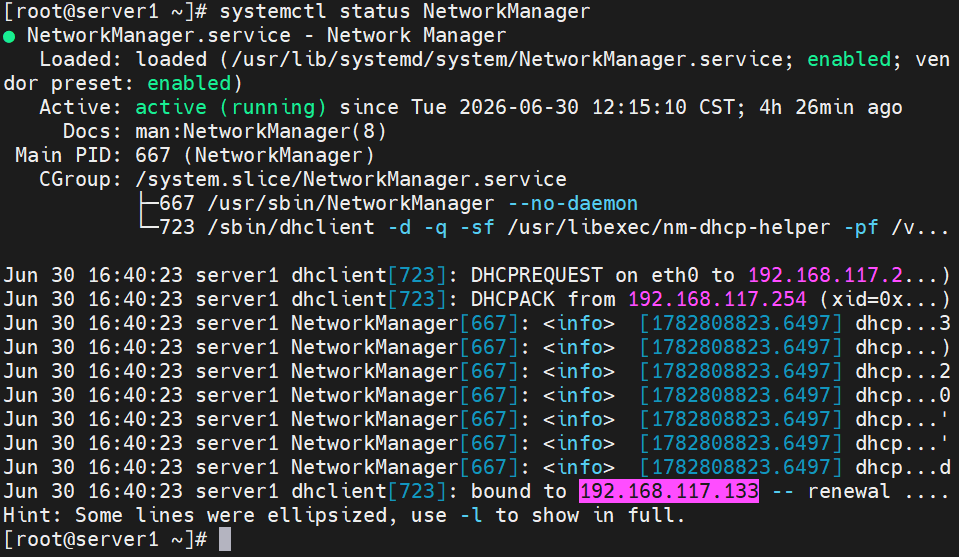Click 'eth0' in the DHCPREQUEST line
This screenshot has height=557, width=959.
click(x=675, y=275)
